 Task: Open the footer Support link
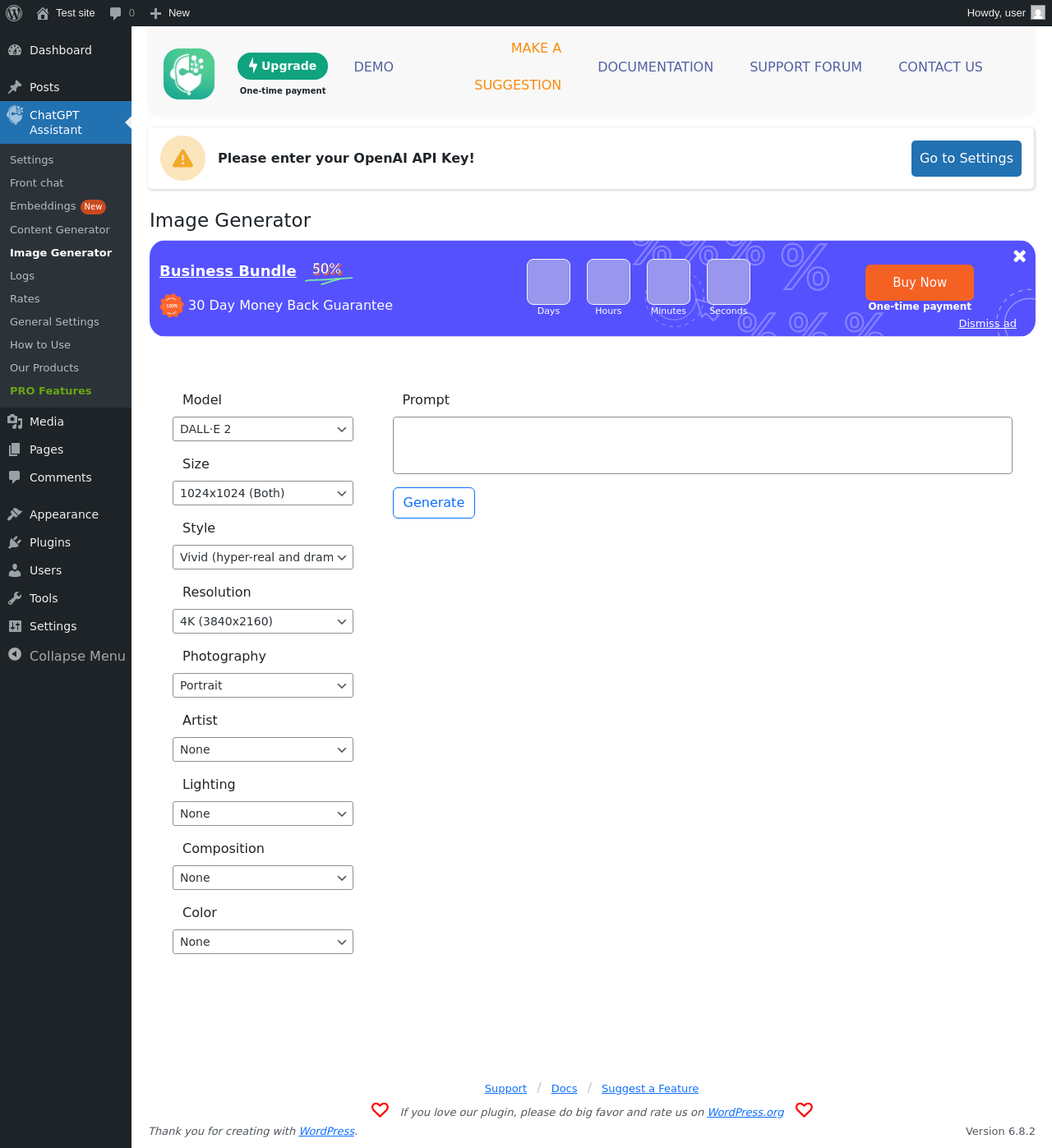click(505, 1089)
